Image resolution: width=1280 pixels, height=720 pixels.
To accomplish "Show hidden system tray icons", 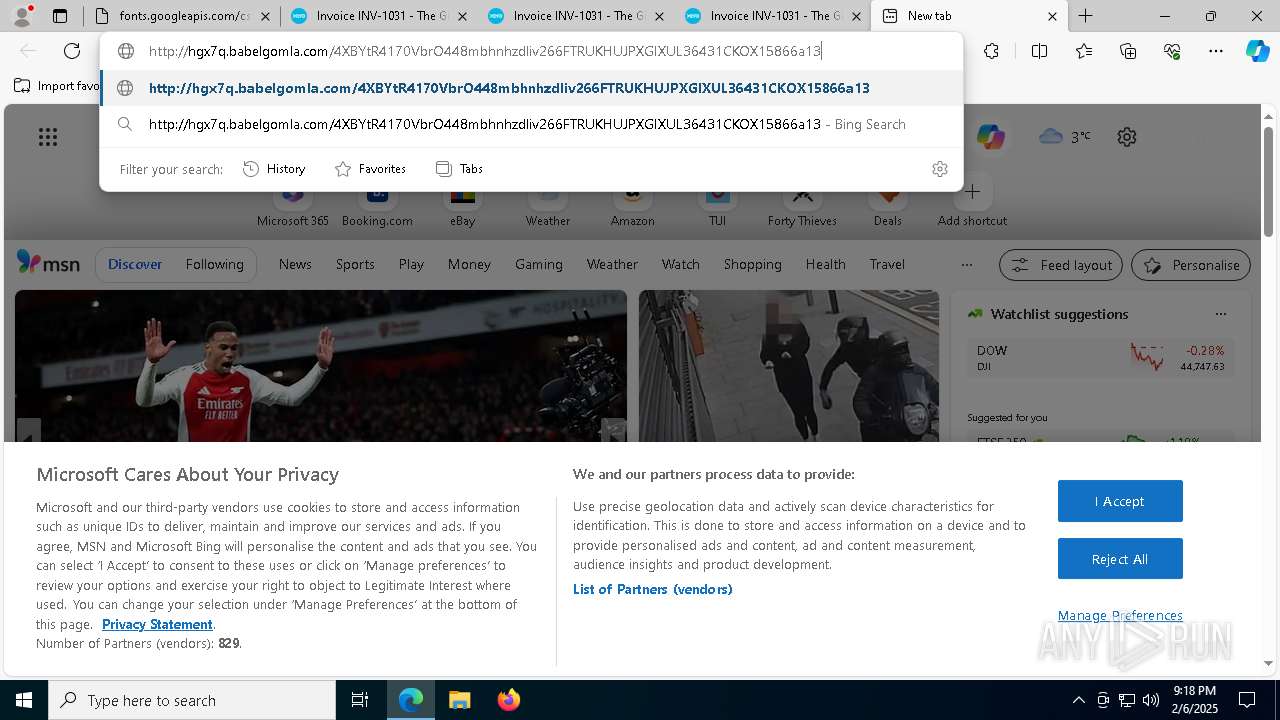I will tap(1078, 700).
